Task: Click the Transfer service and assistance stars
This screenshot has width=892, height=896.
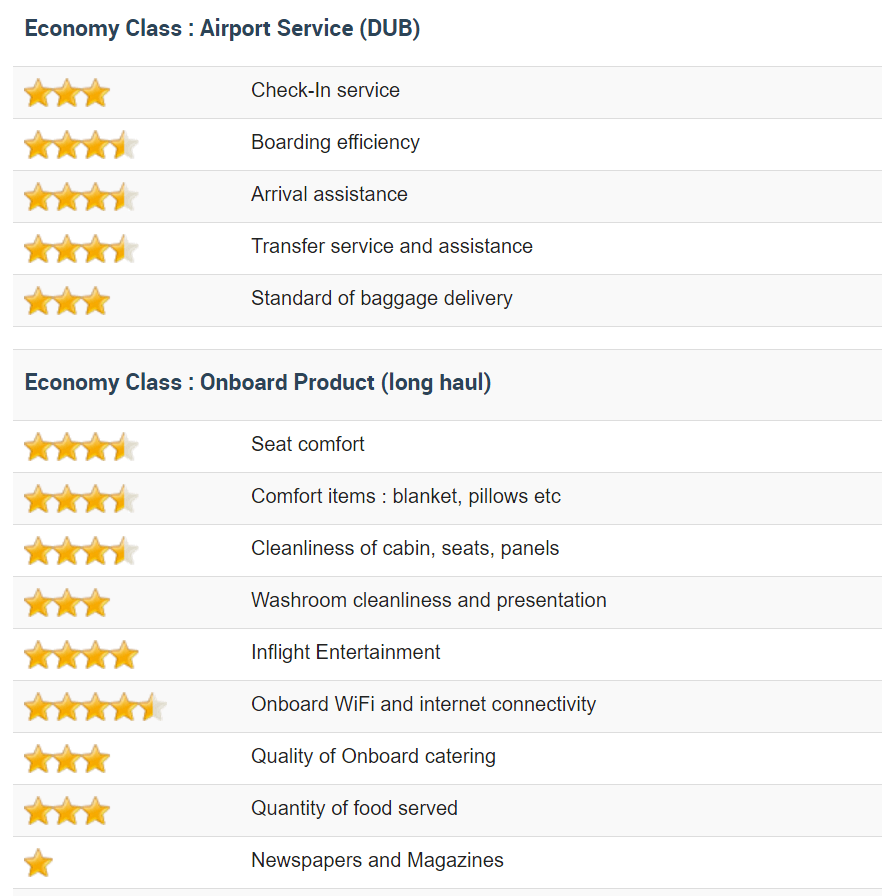Action: coord(80,249)
